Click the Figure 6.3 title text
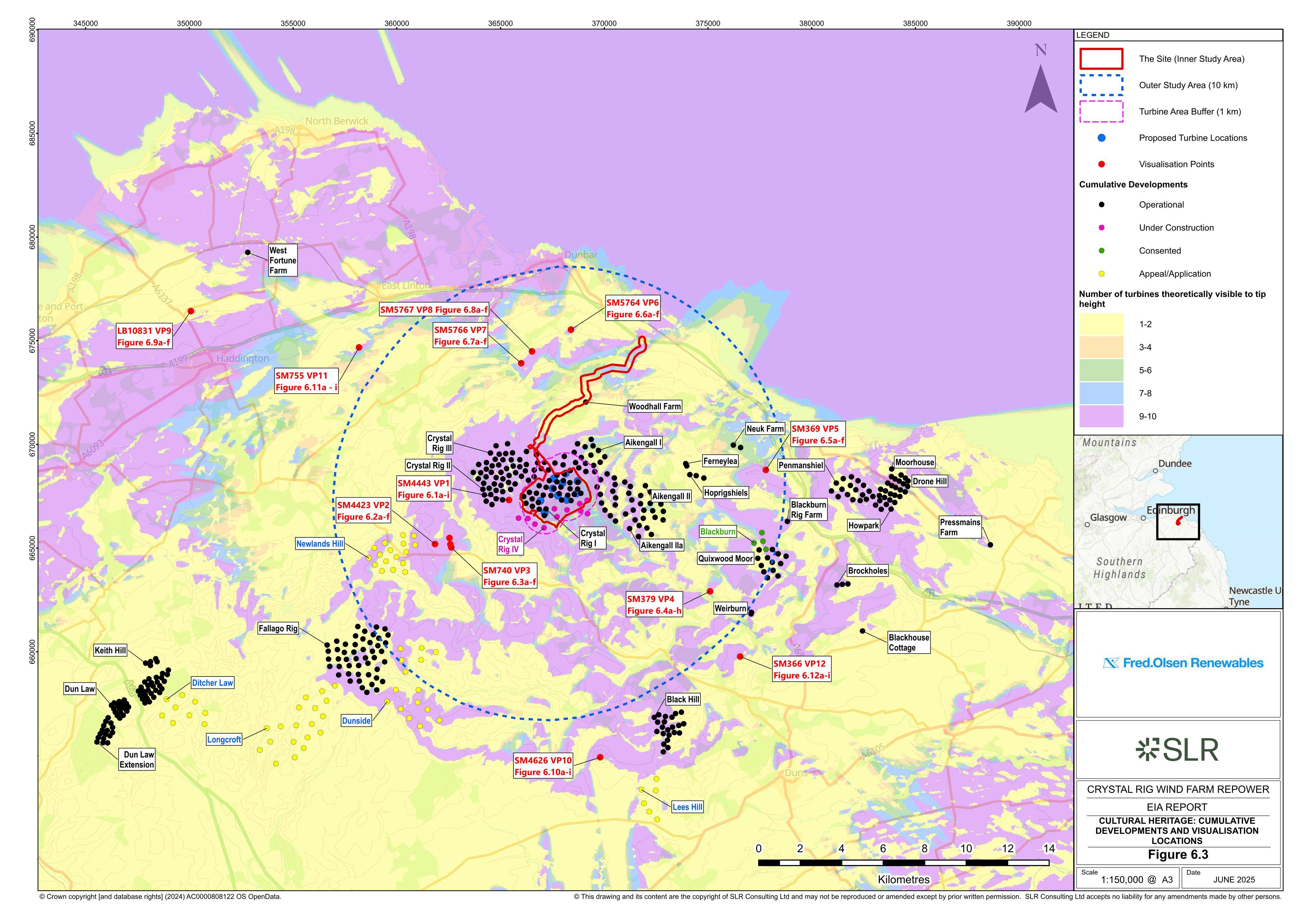The image size is (1307, 924). click(1178, 854)
